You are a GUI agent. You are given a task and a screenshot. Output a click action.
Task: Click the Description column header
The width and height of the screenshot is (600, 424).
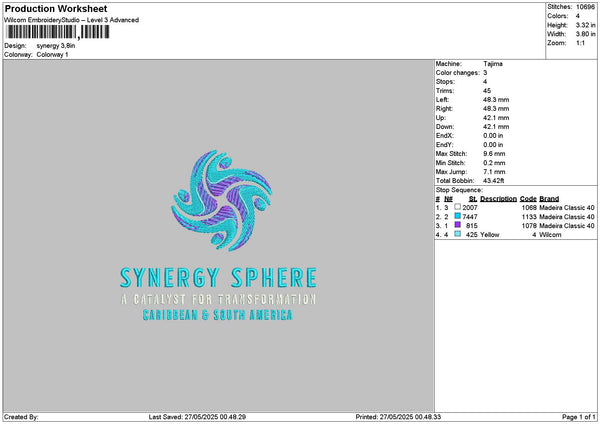498,199
